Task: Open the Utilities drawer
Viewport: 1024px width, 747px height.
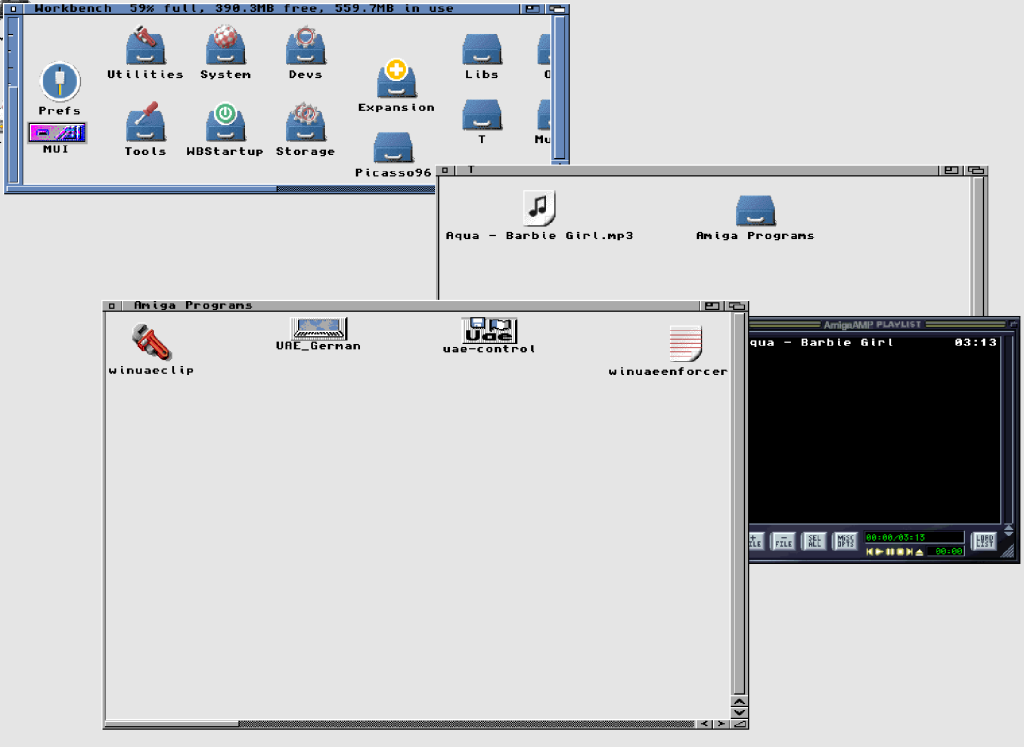Action: pyautogui.click(x=145, y=45)
